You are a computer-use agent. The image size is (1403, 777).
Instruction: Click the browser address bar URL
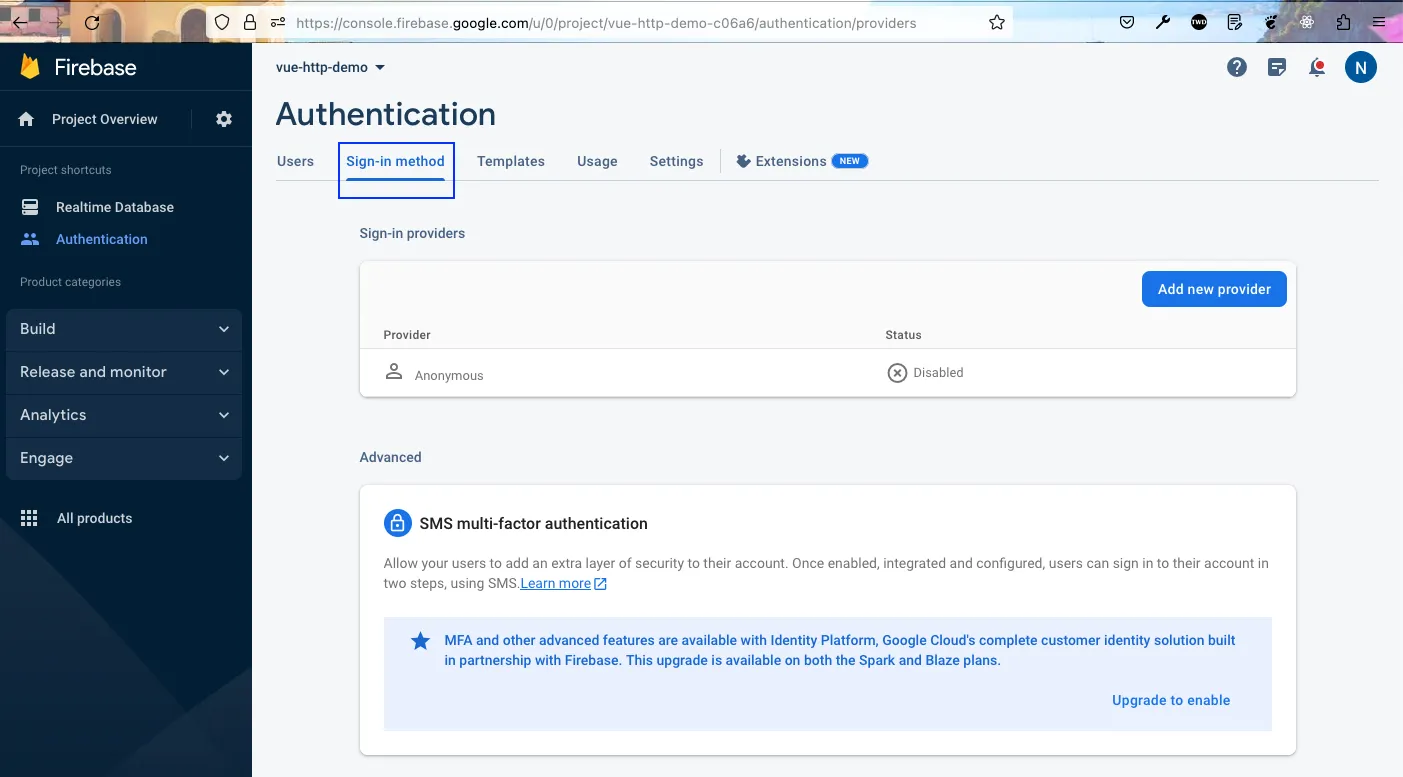point(606,22)
